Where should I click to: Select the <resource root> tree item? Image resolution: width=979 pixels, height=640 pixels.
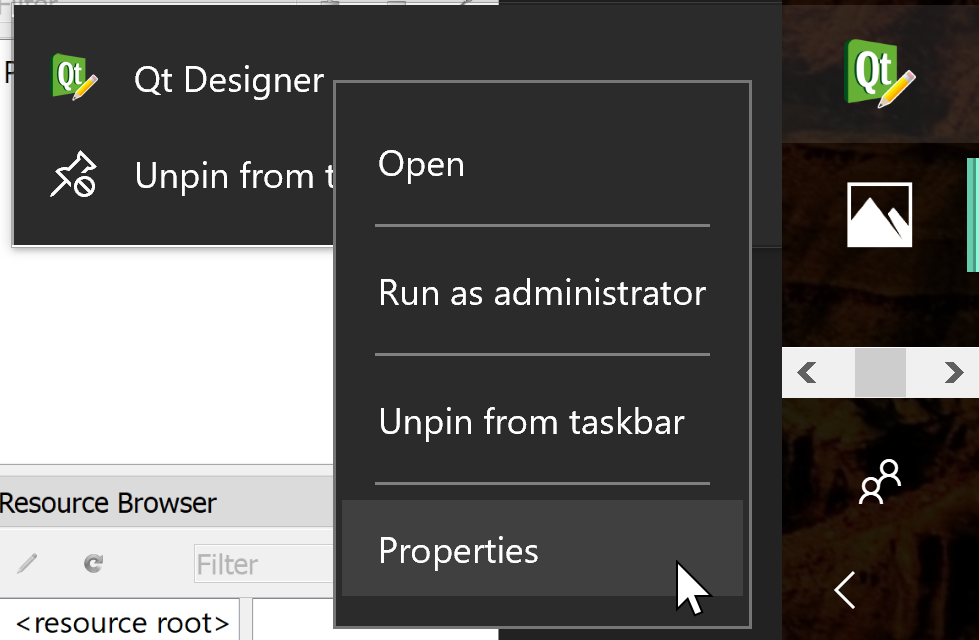[x=122, y=623]
